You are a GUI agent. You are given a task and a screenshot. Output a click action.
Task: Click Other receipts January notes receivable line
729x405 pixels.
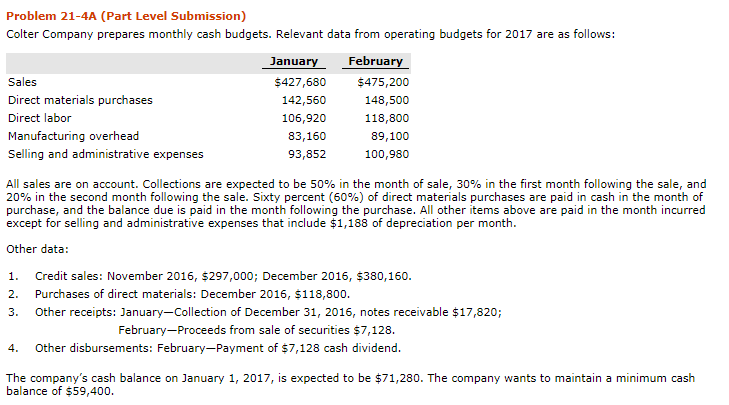(268, 312)
